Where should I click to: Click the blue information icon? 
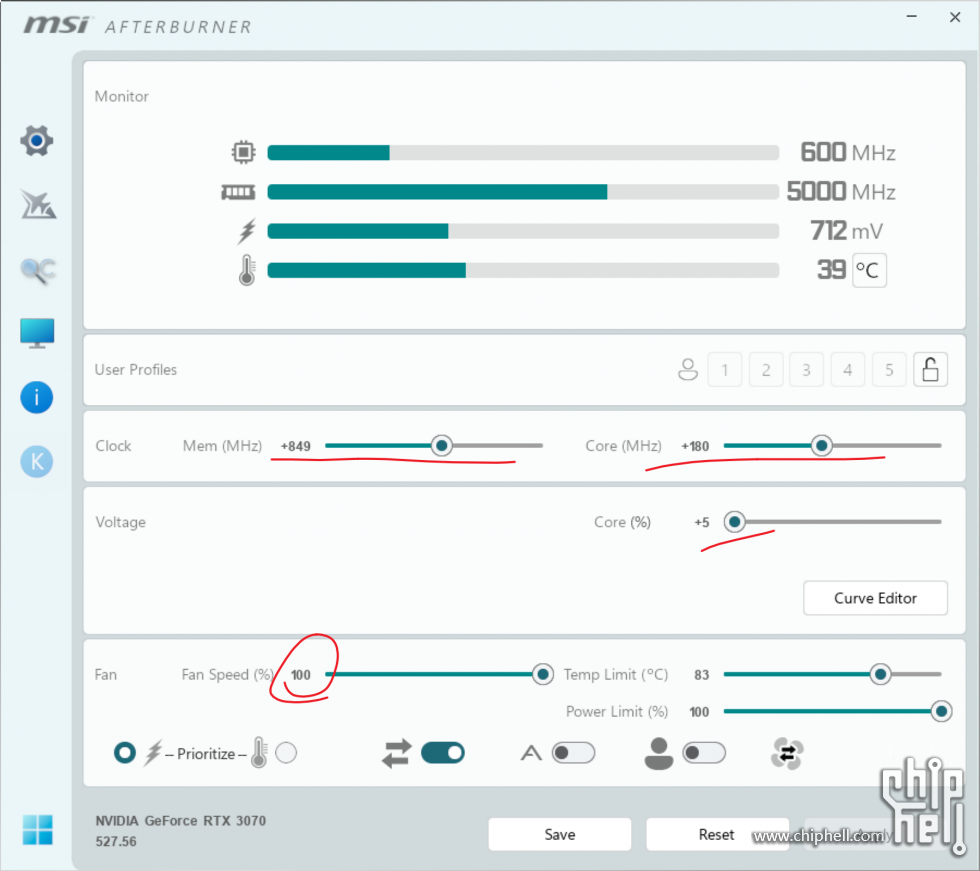pyautogui.click(x=36, y=397)
